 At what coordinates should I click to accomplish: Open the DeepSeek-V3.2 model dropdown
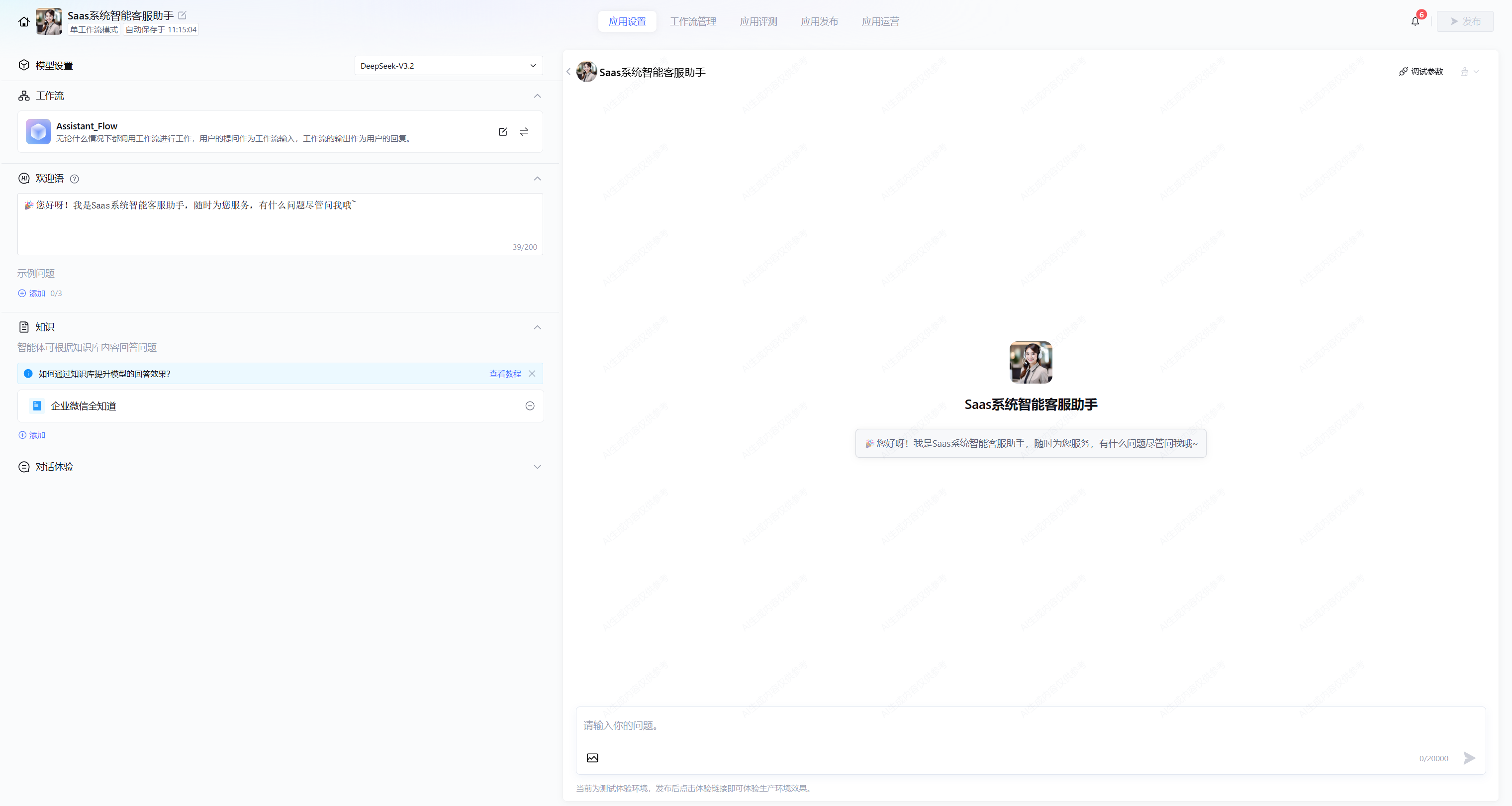pyautogui.click(x=449, y=66)
